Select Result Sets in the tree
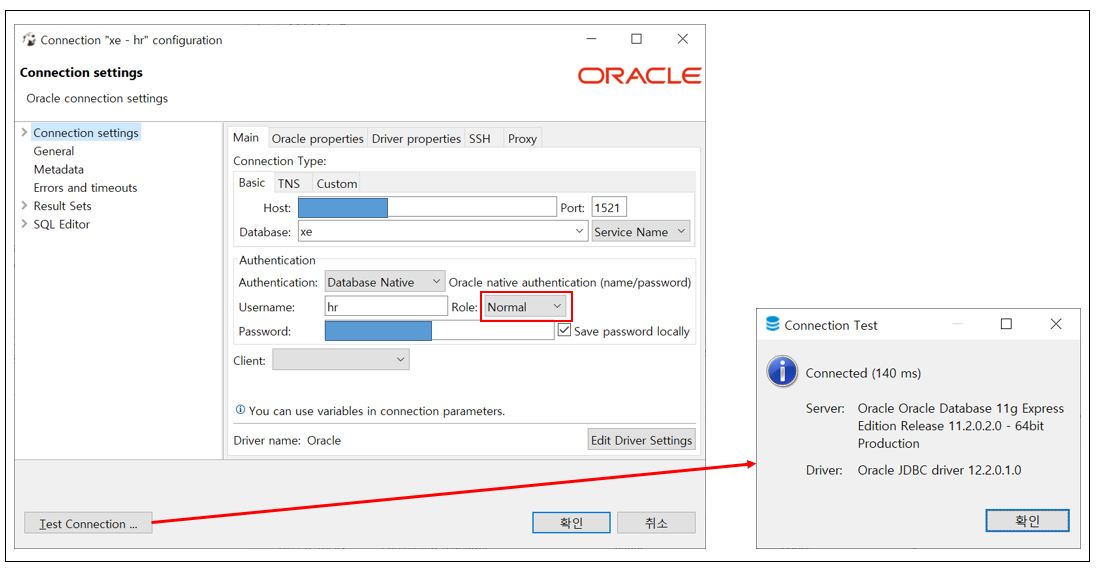The width and height of the screenshot is (1100, 568). pos(62,205)
